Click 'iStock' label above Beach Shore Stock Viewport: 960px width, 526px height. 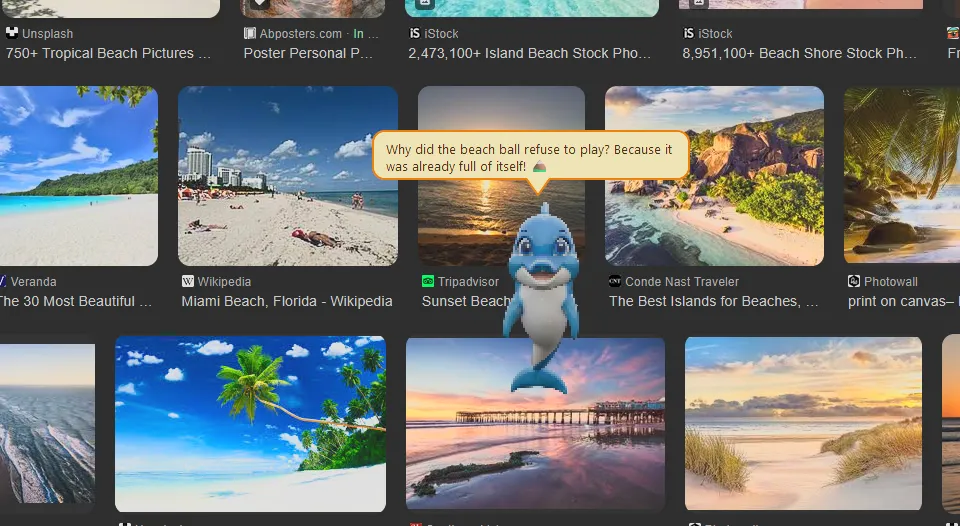[x=716, y=34]
